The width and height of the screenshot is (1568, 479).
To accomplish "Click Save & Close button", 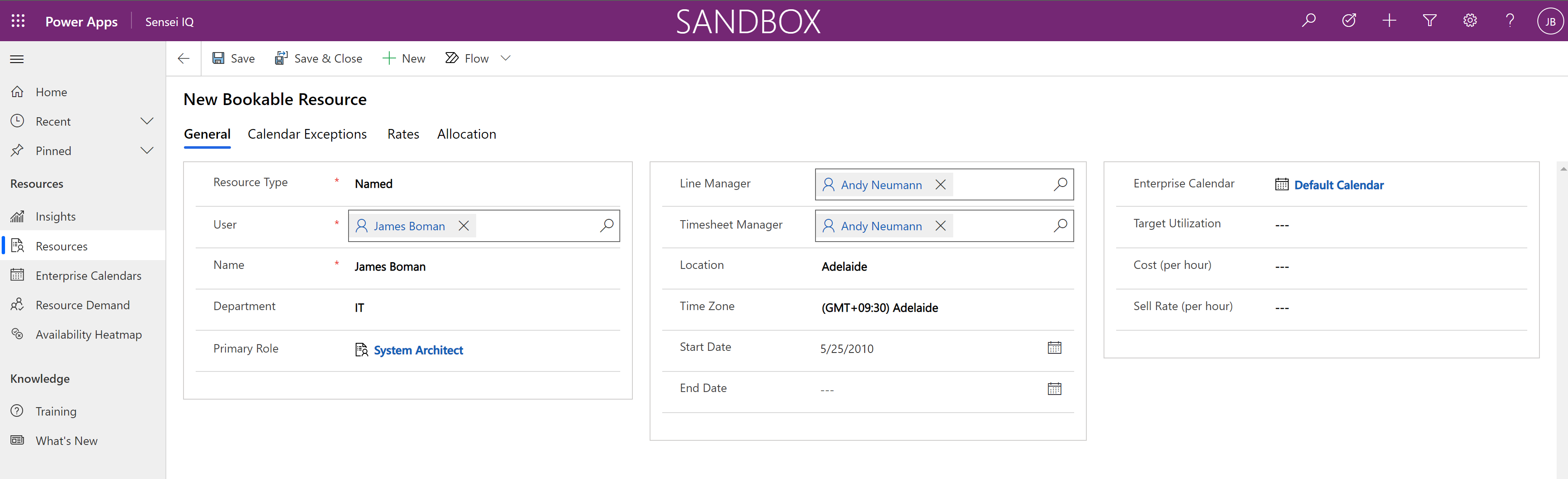I will point(319,58).
